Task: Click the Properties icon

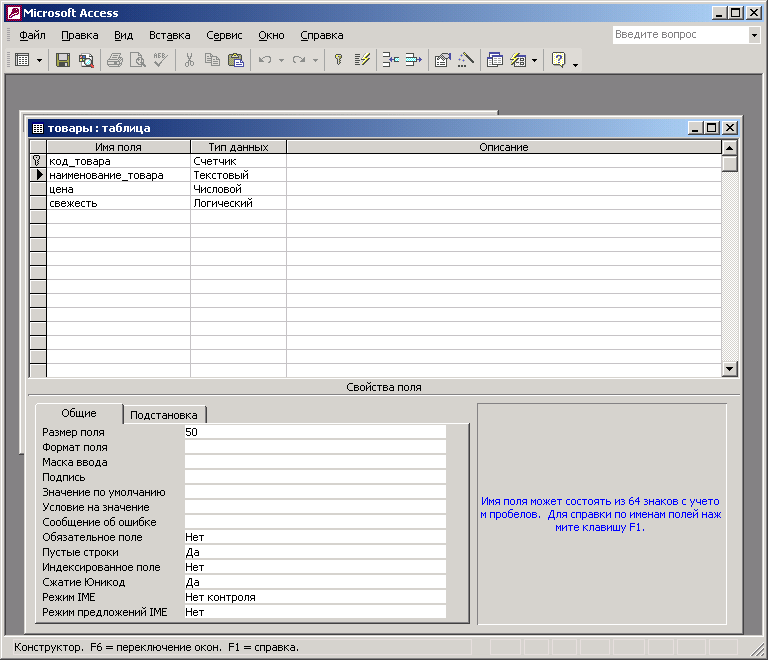Action: pos(443,60)
